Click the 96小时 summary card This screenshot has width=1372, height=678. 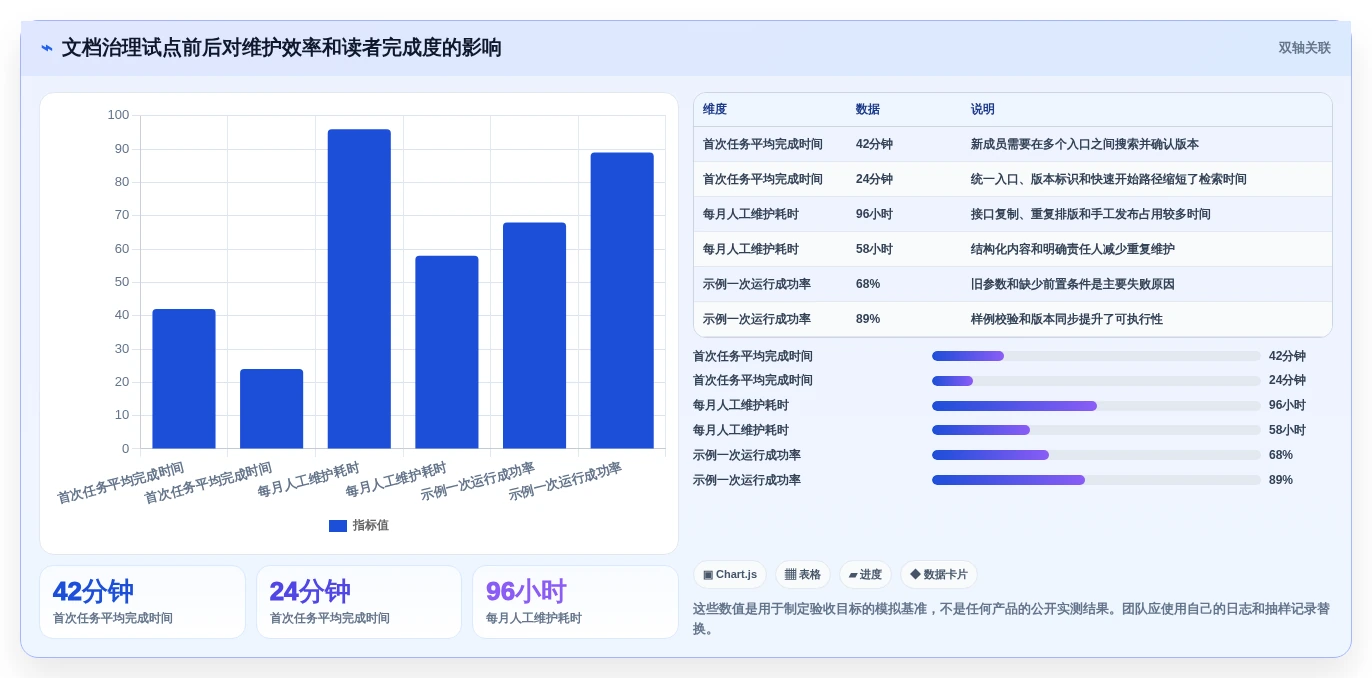click(x=575, y=602)
